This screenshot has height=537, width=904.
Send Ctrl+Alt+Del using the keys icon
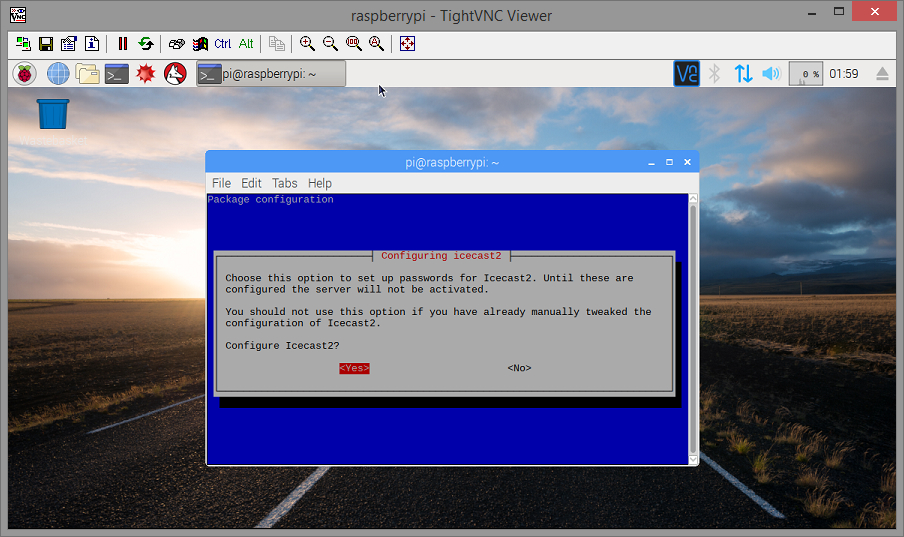(x=177, y=44)
